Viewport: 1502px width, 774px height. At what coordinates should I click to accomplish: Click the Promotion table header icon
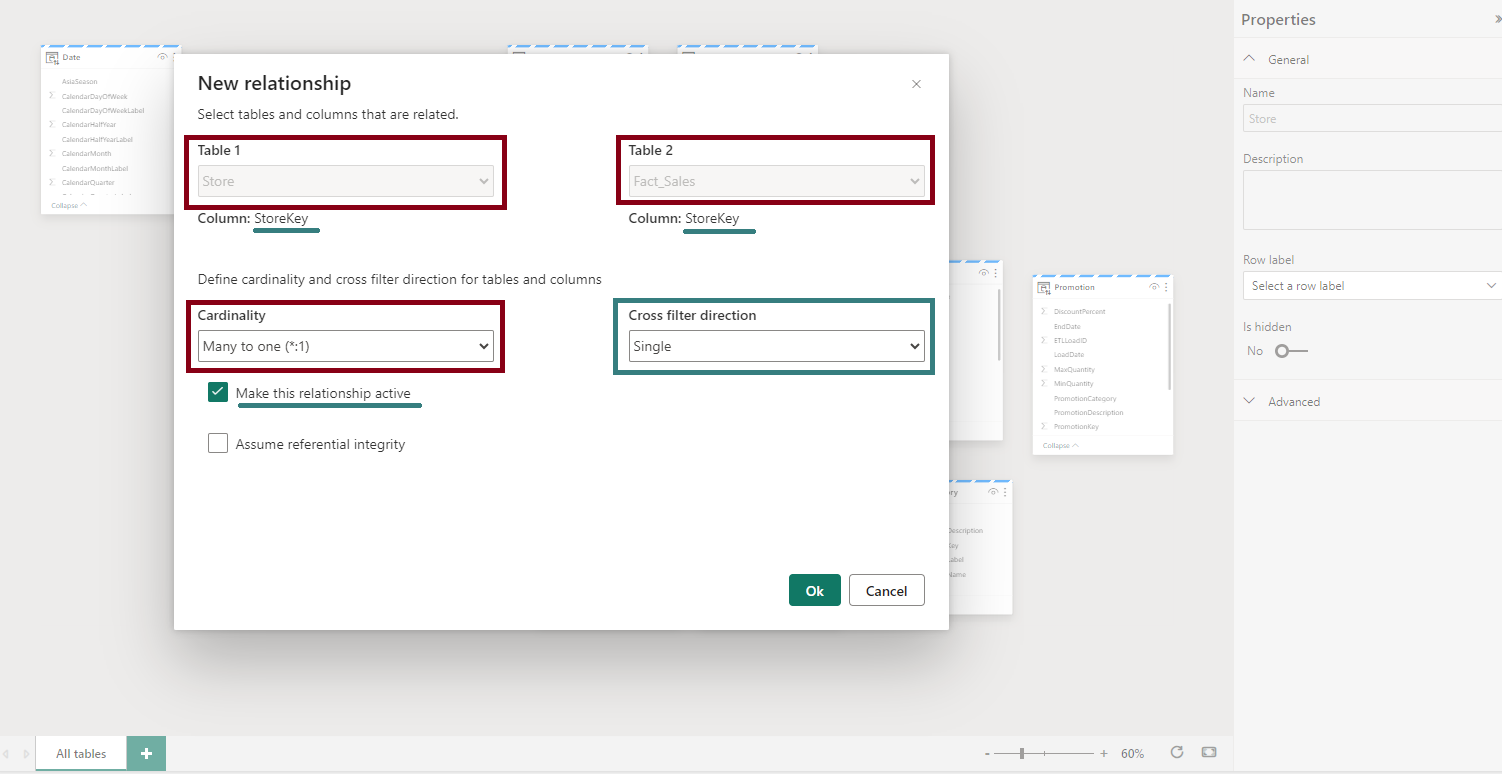coord(1044,287)
